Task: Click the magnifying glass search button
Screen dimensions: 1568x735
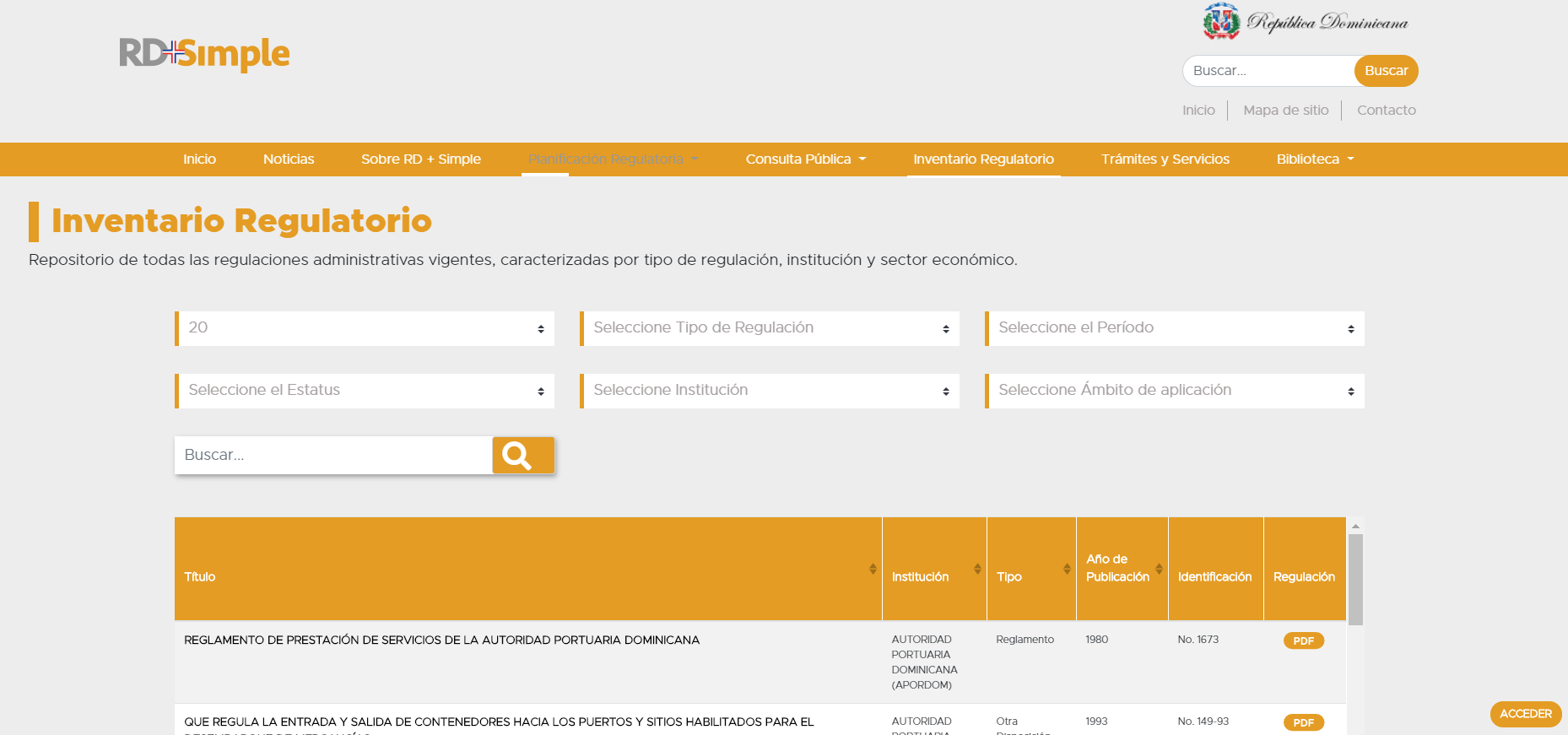Action: click(522, 456)
